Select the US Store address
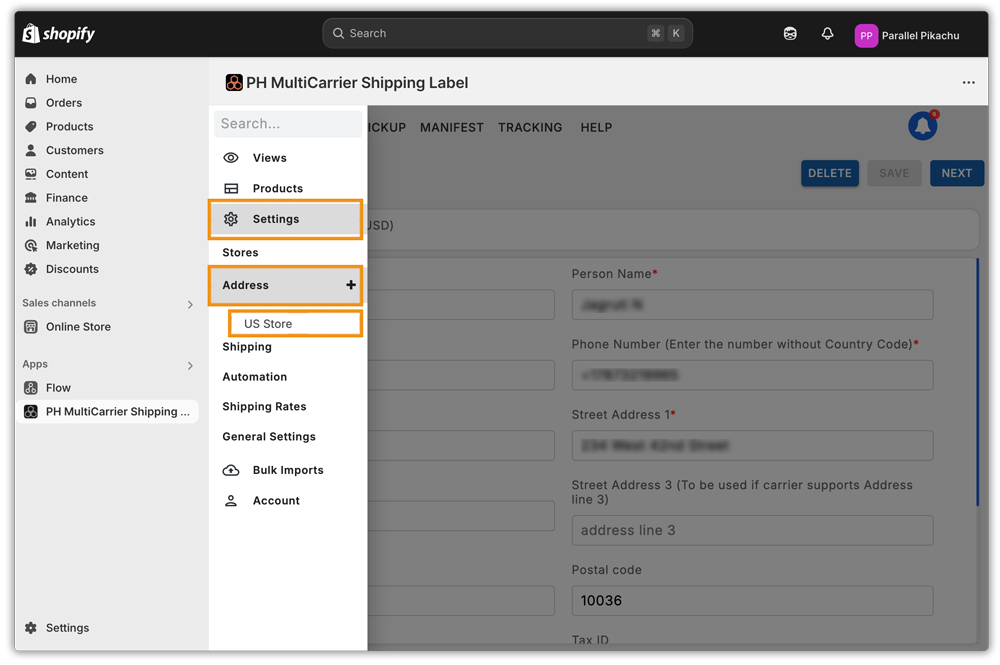The image size is (1000, 665). 295,324
